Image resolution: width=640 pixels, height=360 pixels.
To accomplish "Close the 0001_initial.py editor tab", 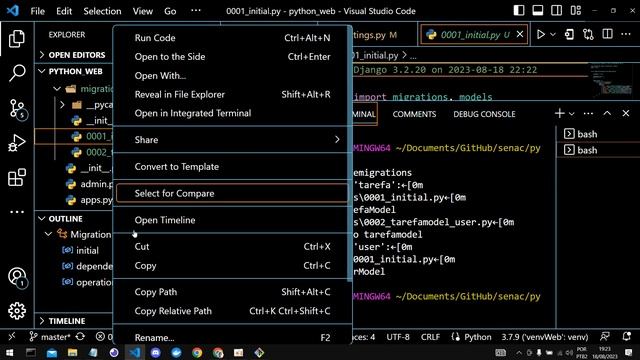I will coord(520,35).
